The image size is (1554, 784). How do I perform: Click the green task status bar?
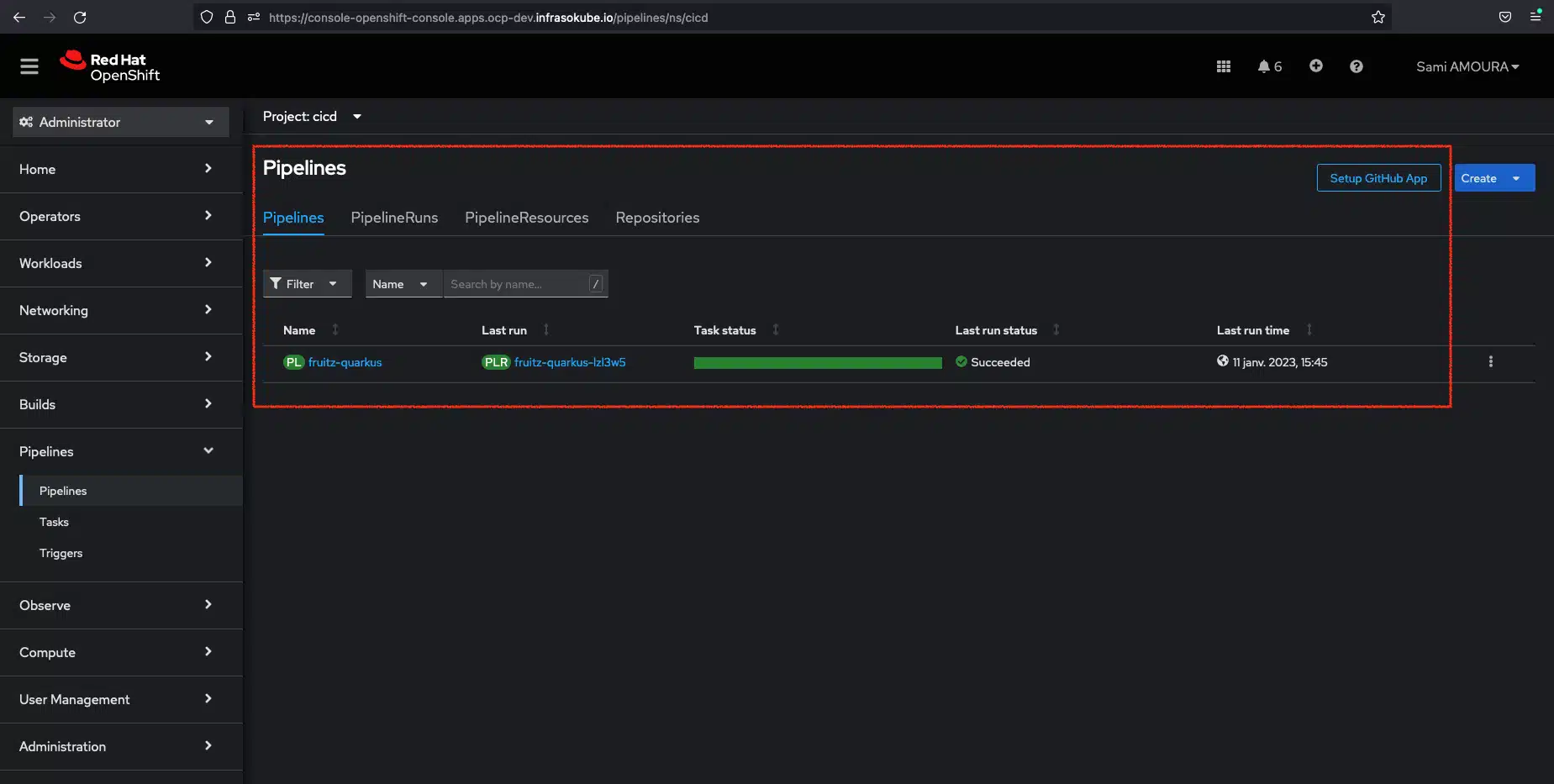point(818,363)
